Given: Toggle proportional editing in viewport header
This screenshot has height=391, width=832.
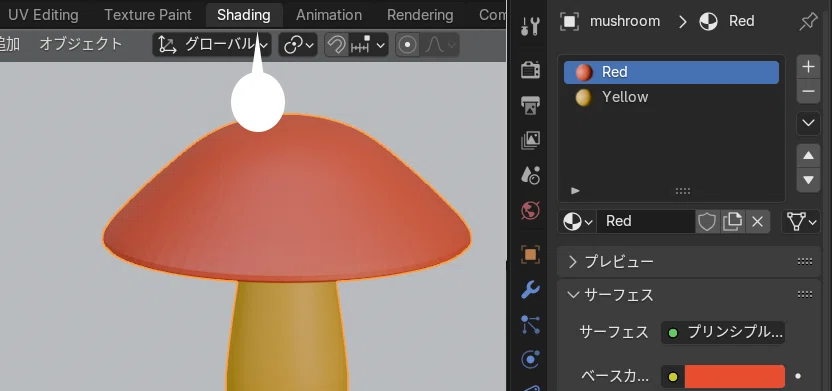Looking at the screenshot, I should 408,45.
